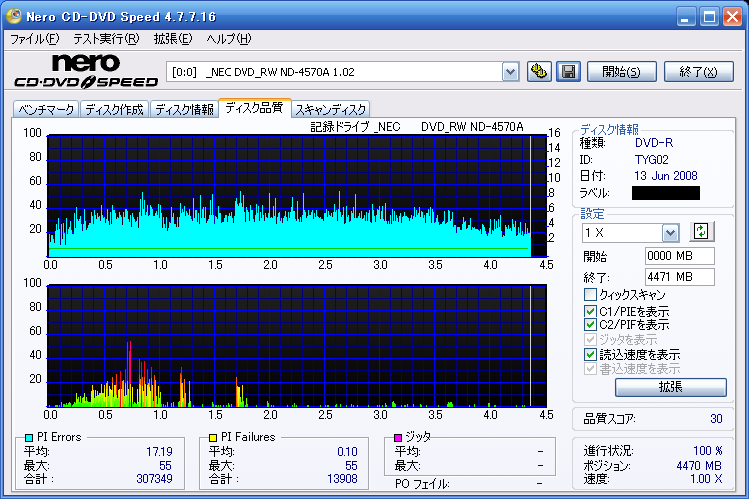Click the speed value 1.00 X
This screenshot has width=749, height=499.
(706, 478)
